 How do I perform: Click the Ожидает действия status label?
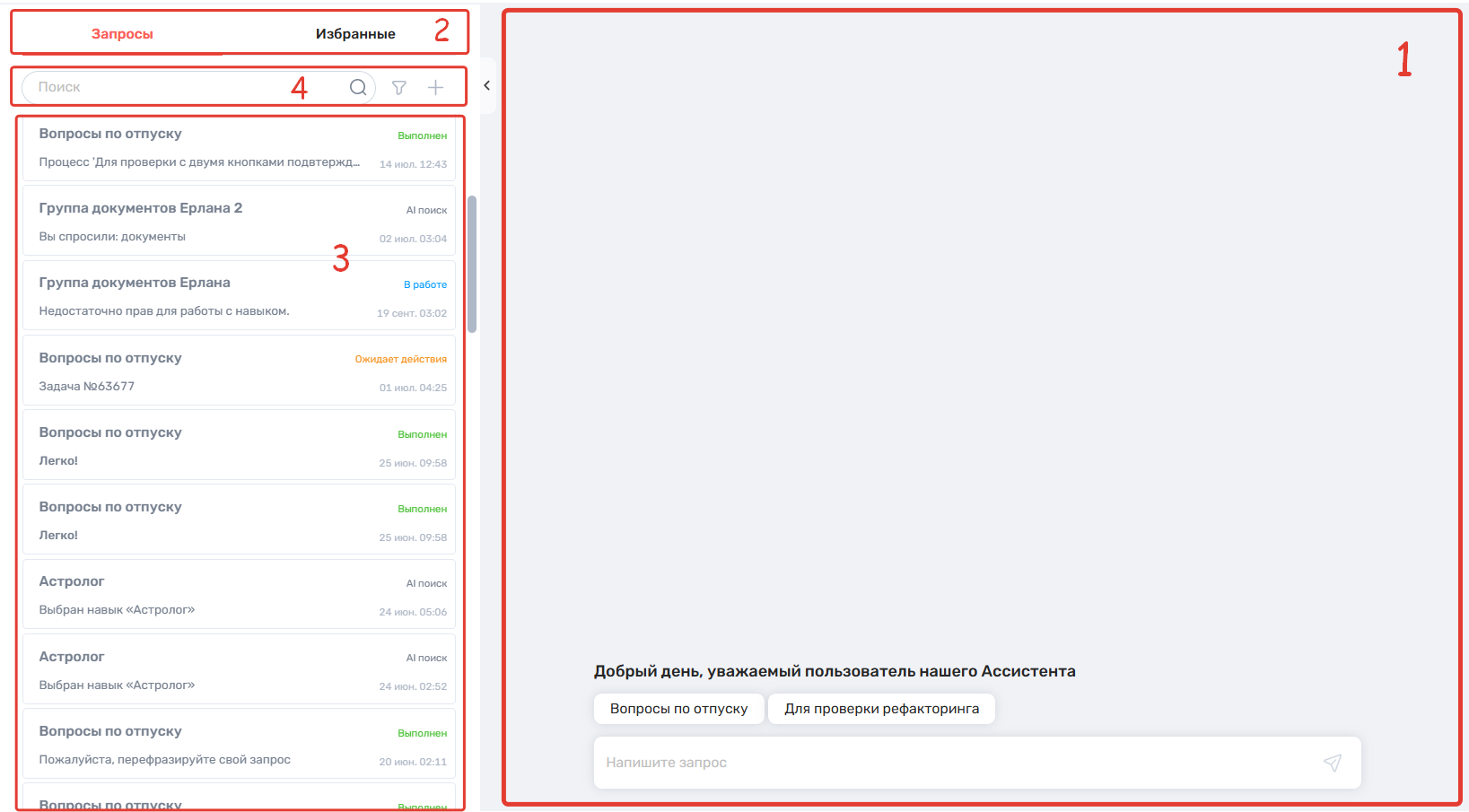(400, 359)
